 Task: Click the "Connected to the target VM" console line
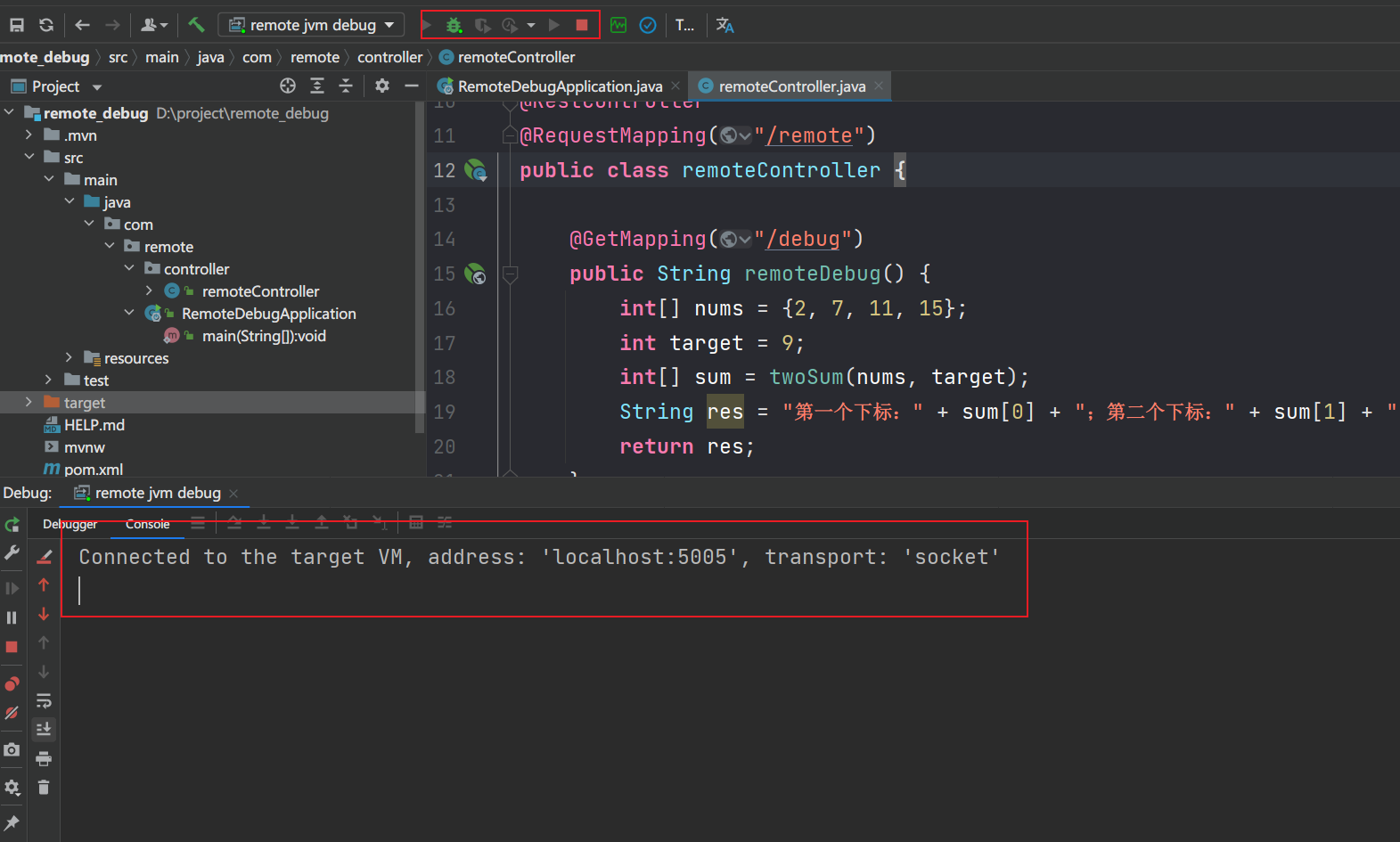click(540, 557)
